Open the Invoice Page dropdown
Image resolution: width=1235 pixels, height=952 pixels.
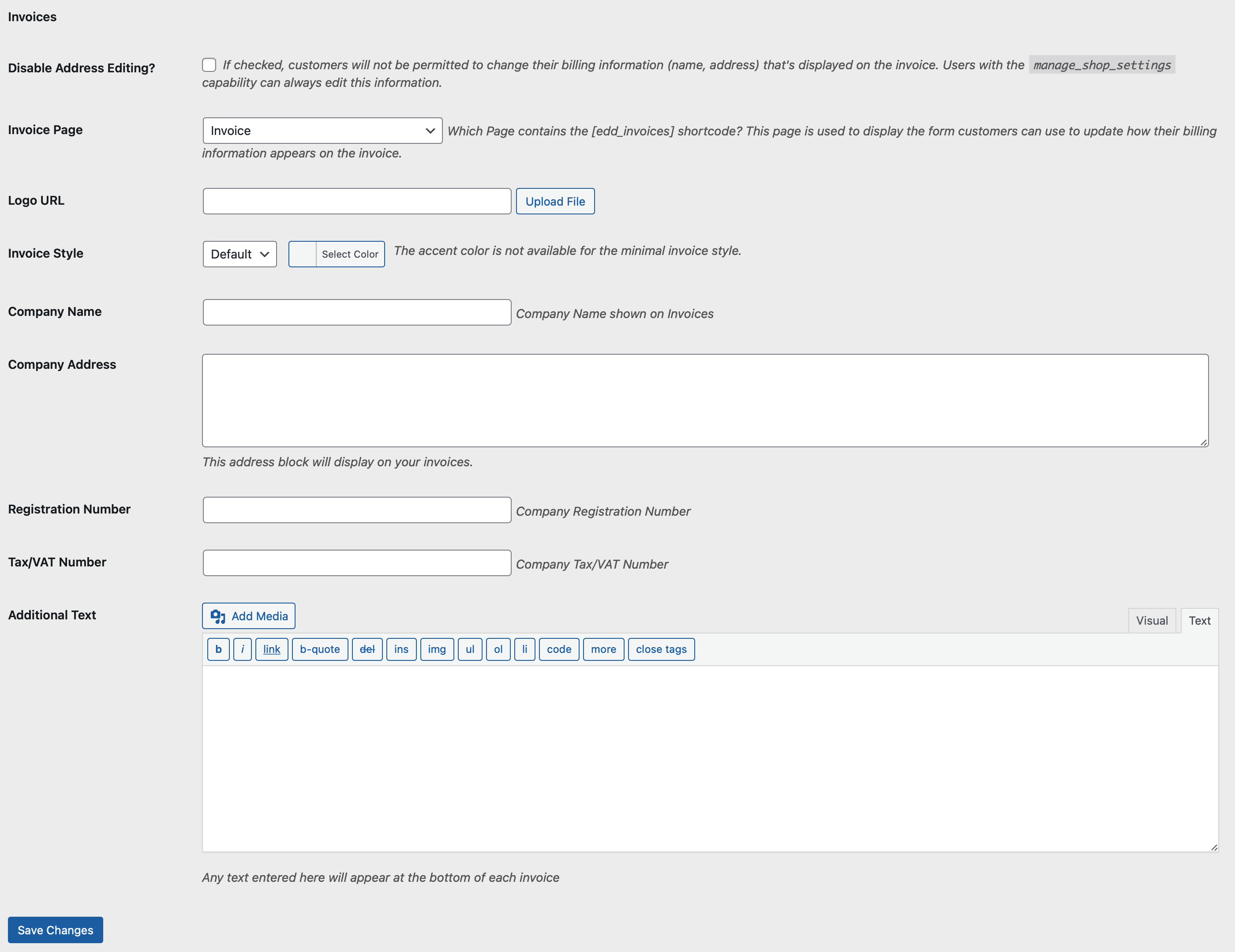(322, 131)
